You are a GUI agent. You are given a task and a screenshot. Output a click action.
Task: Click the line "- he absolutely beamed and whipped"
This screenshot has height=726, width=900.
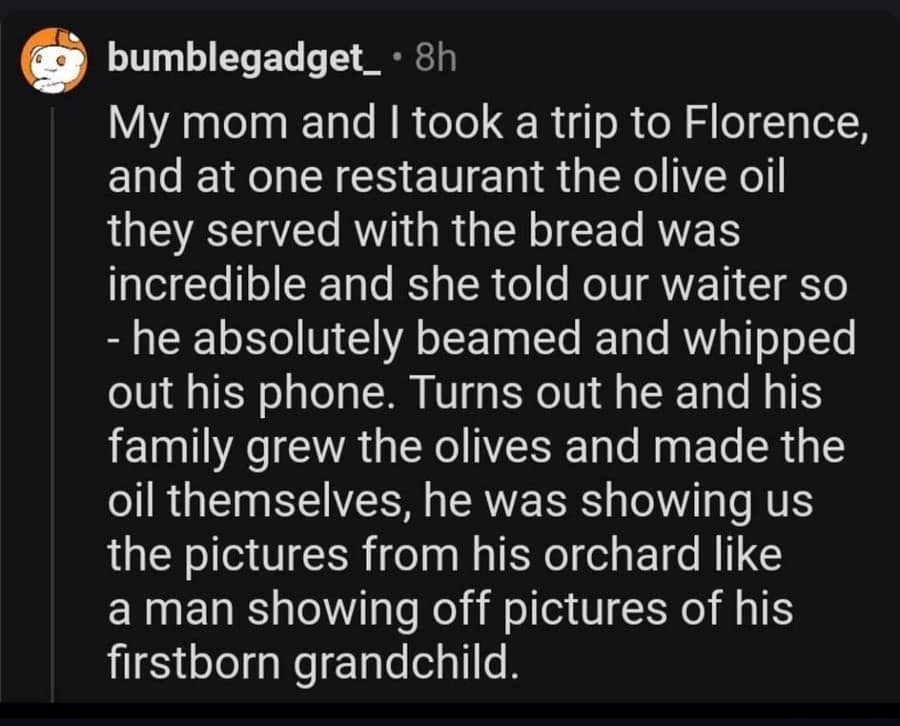pyautogui.click(x=482, y=340)
